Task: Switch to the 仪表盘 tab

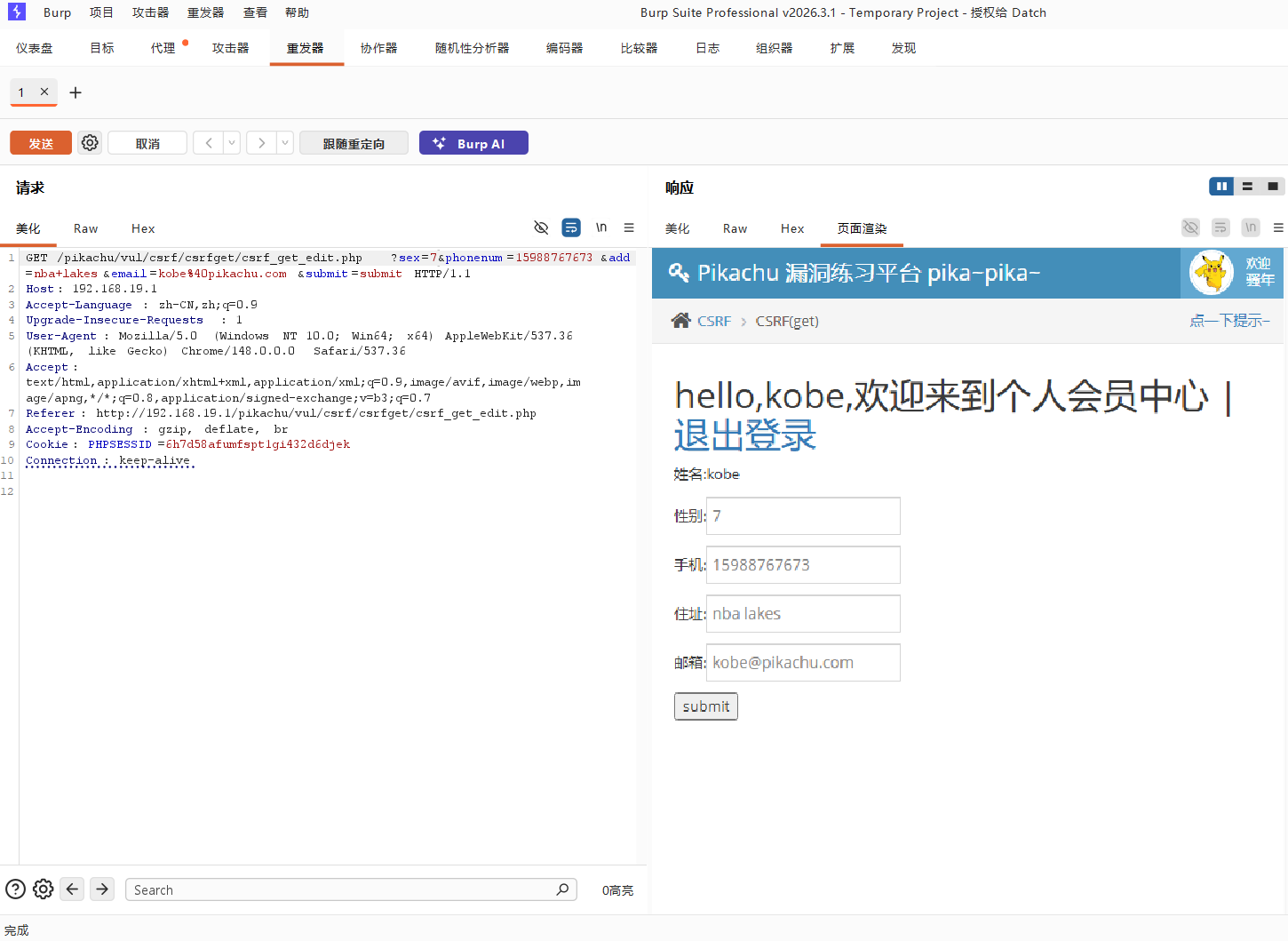Action: tap(34, 48)
